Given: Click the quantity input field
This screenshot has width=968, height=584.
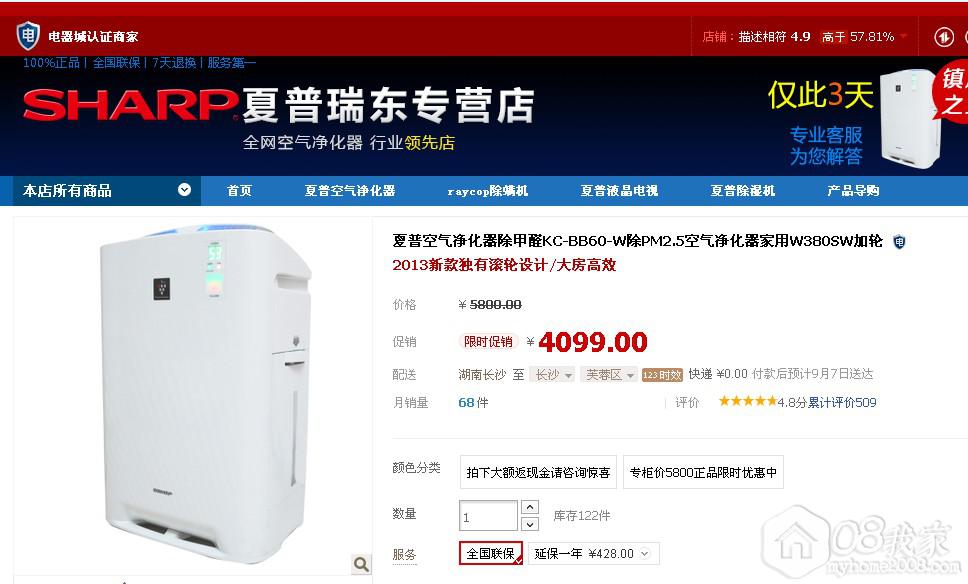Looking at the screenshot, I should tap(488, 515).
